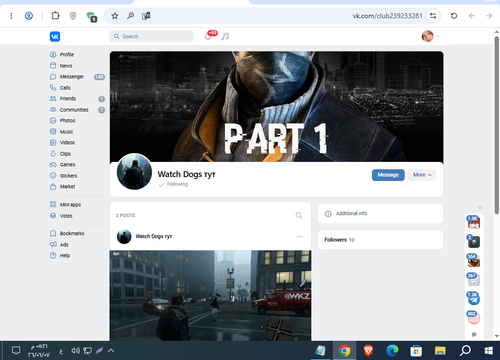Open post author Watch Dogs тут link
The width and height of the screenshot is (500, 360).
point(154,236)
